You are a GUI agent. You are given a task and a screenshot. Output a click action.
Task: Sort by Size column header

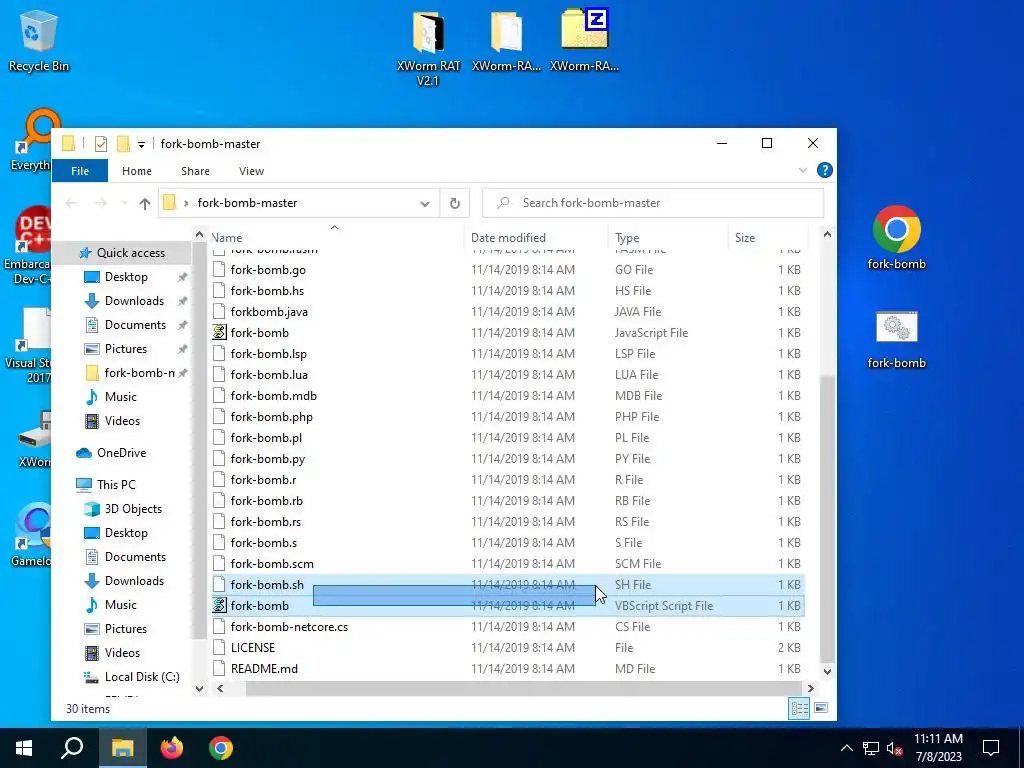tap(767, 238)
